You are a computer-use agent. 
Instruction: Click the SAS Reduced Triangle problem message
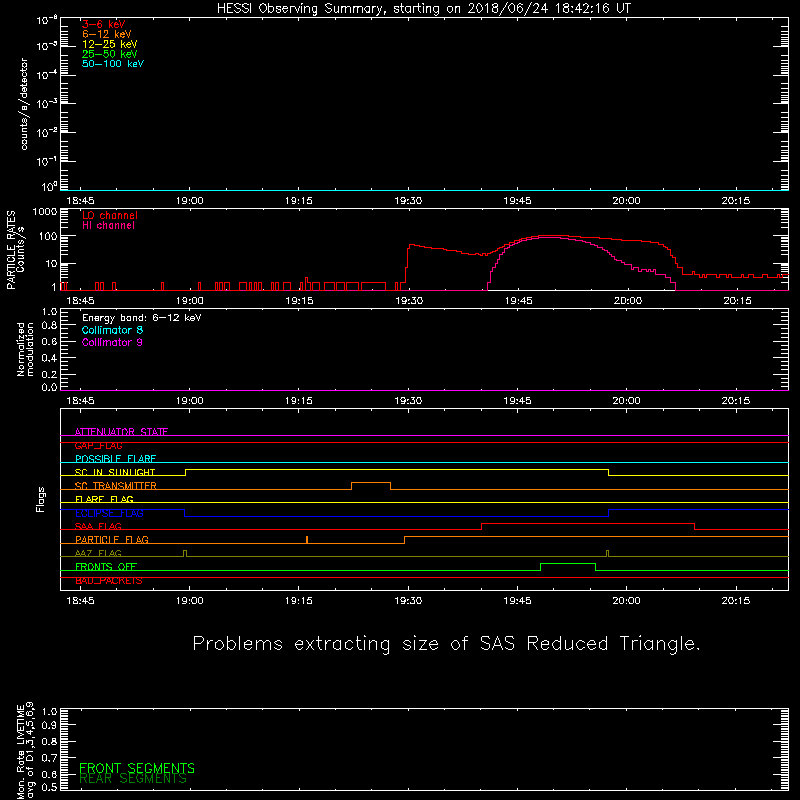(x=446, y=644)
